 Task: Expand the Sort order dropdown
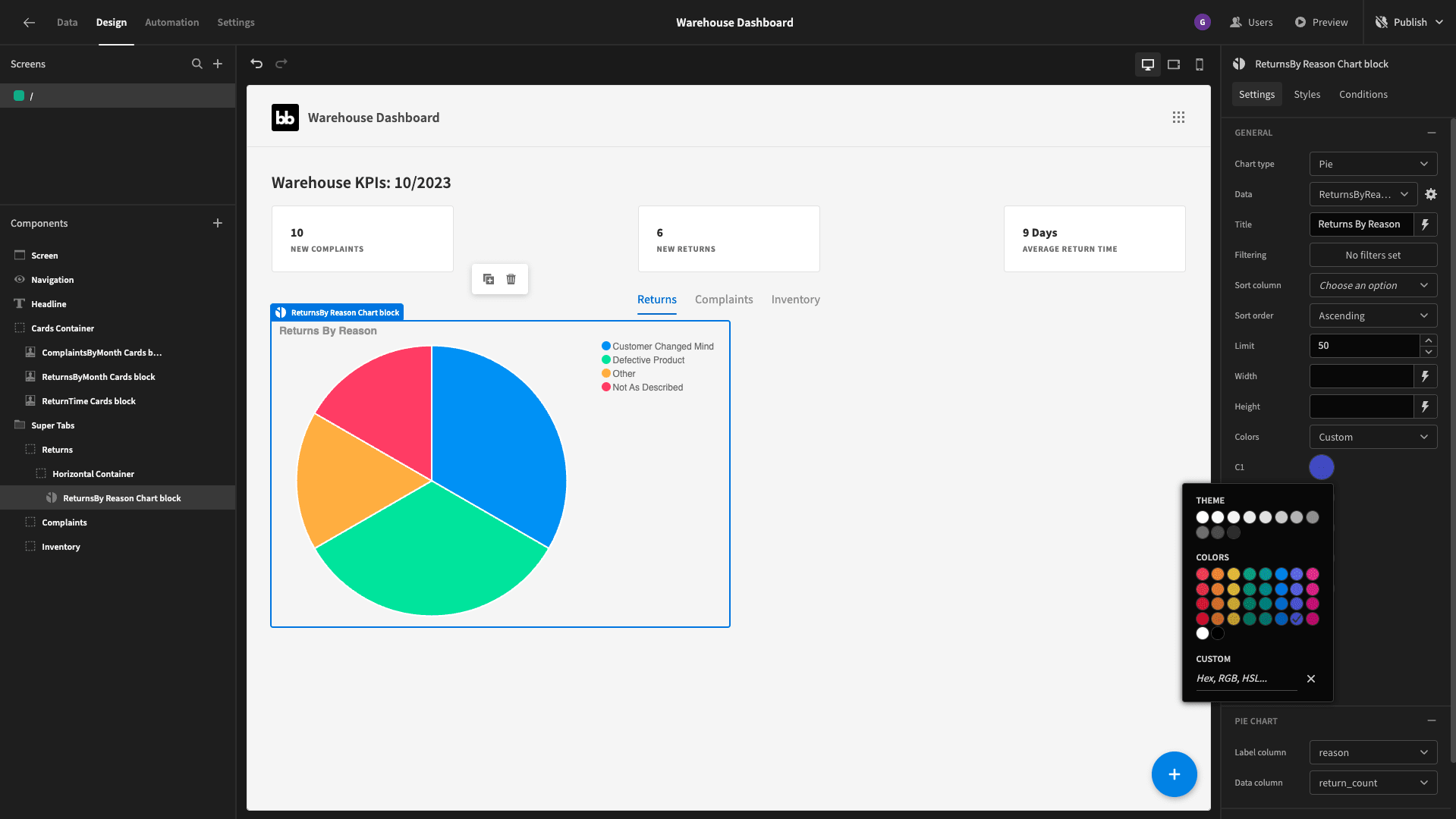pyautogui.click(x=1373, y=315)
